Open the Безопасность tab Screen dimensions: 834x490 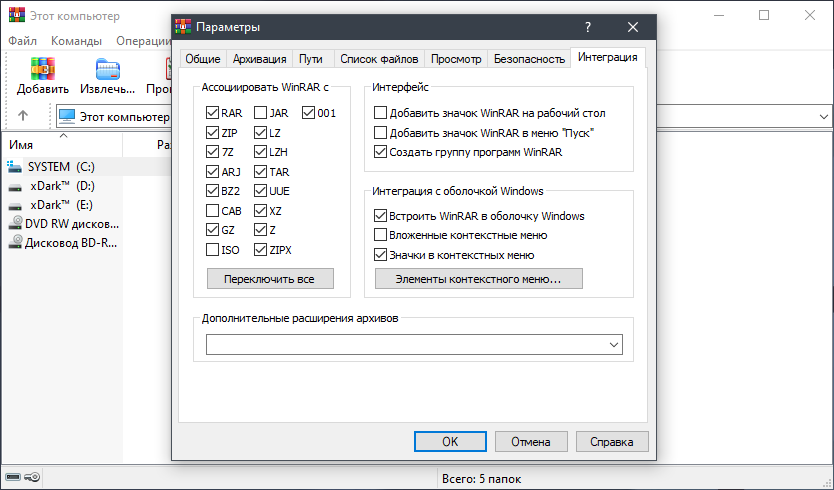tap(529, 59)
